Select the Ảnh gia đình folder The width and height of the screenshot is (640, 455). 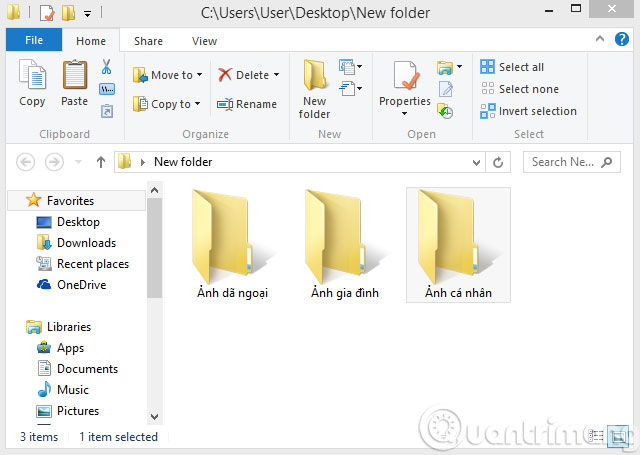point(345,245)
